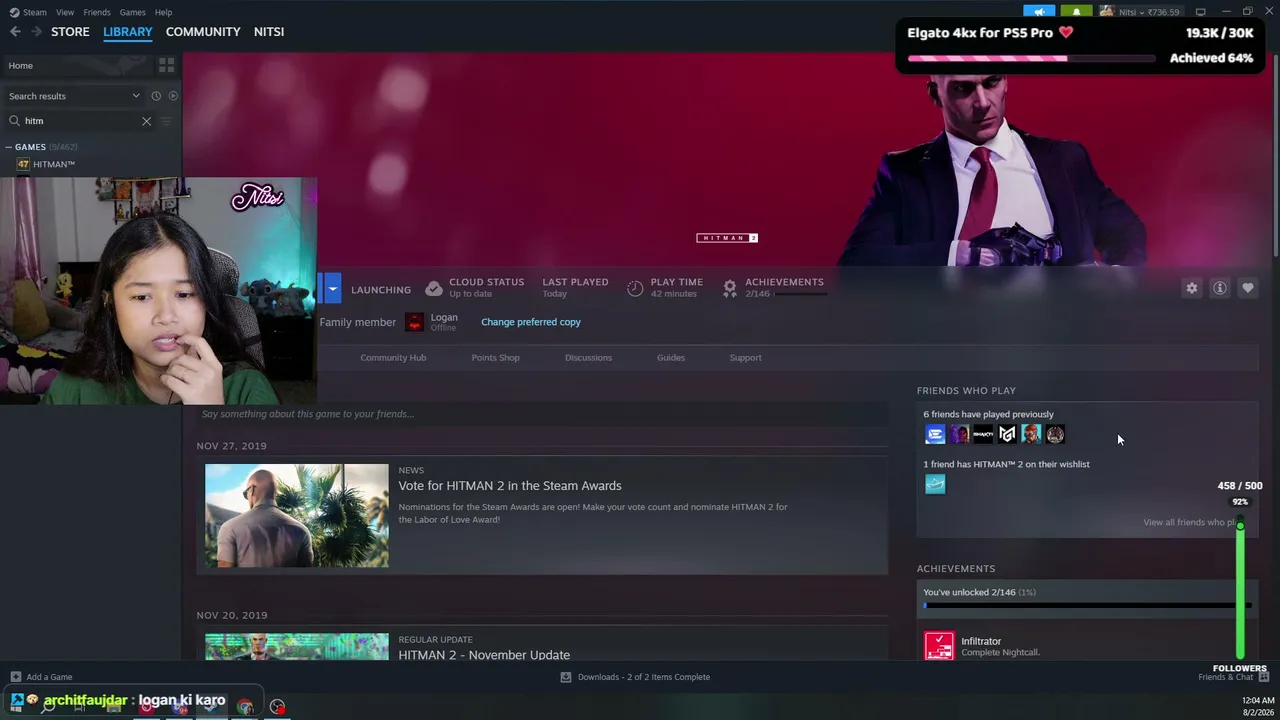Open the Discussions link

[x=588, y=358]
